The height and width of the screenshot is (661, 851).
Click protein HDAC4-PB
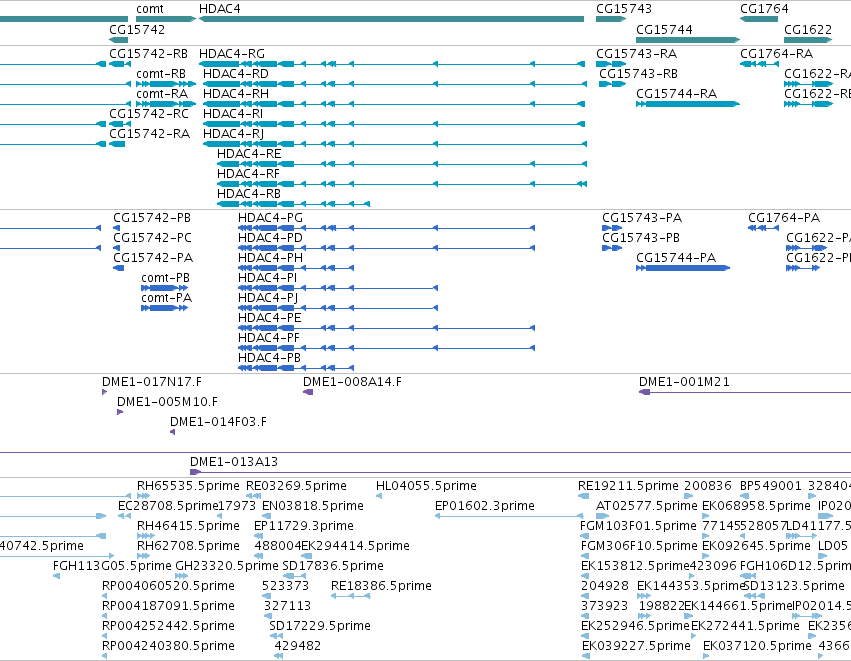coord(270,359)
